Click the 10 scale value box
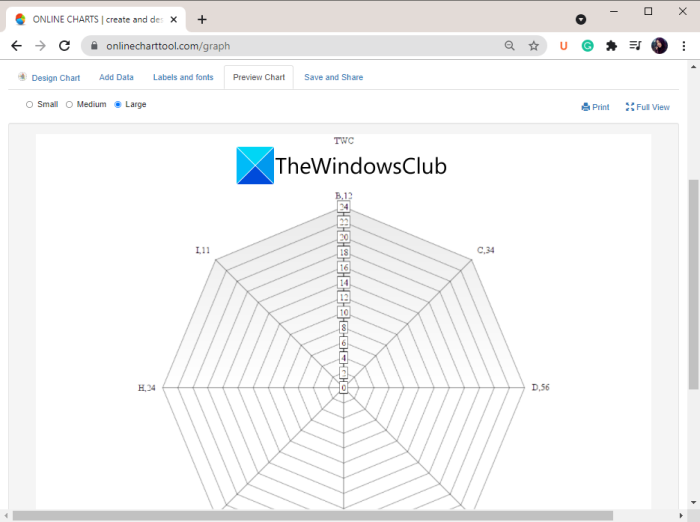 click(344, 312)
